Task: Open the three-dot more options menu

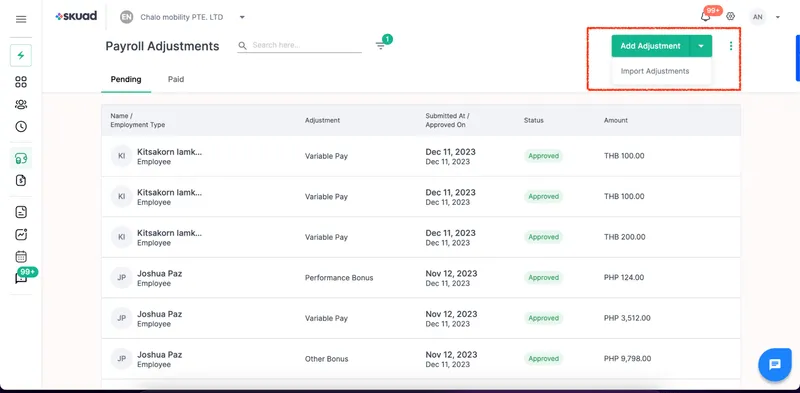Action: point(731,46)
